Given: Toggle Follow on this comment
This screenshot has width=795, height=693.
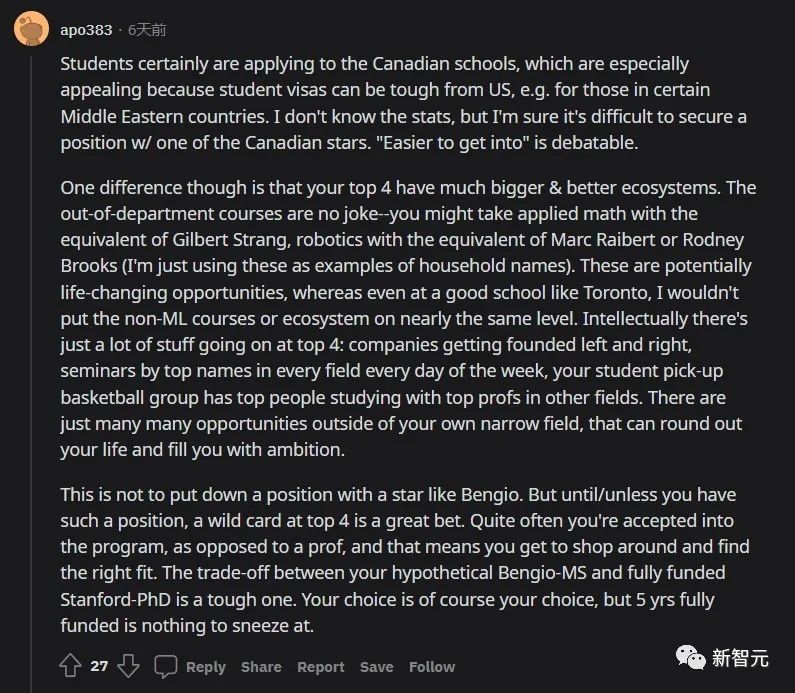Looking at the screenshot, I should (x=432, y=667).
